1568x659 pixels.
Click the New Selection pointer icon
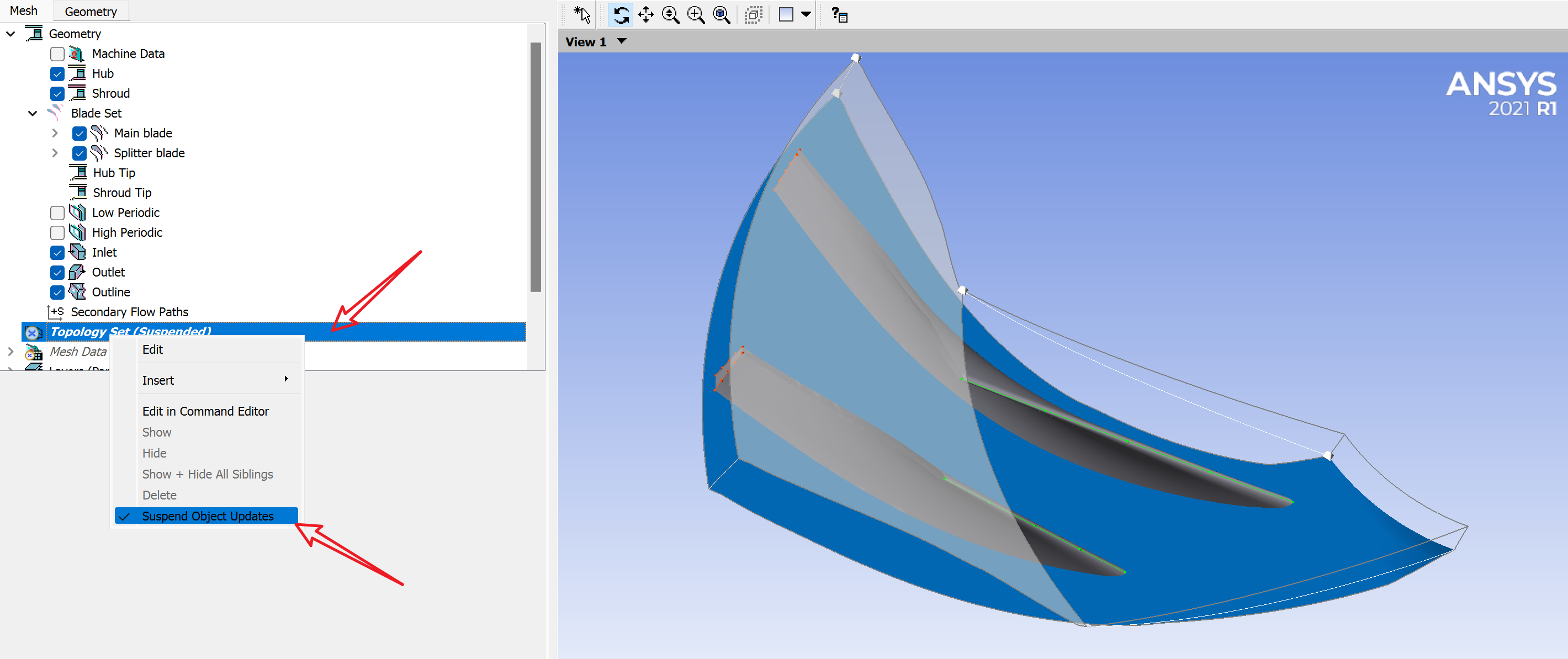[x=582, y=14]
